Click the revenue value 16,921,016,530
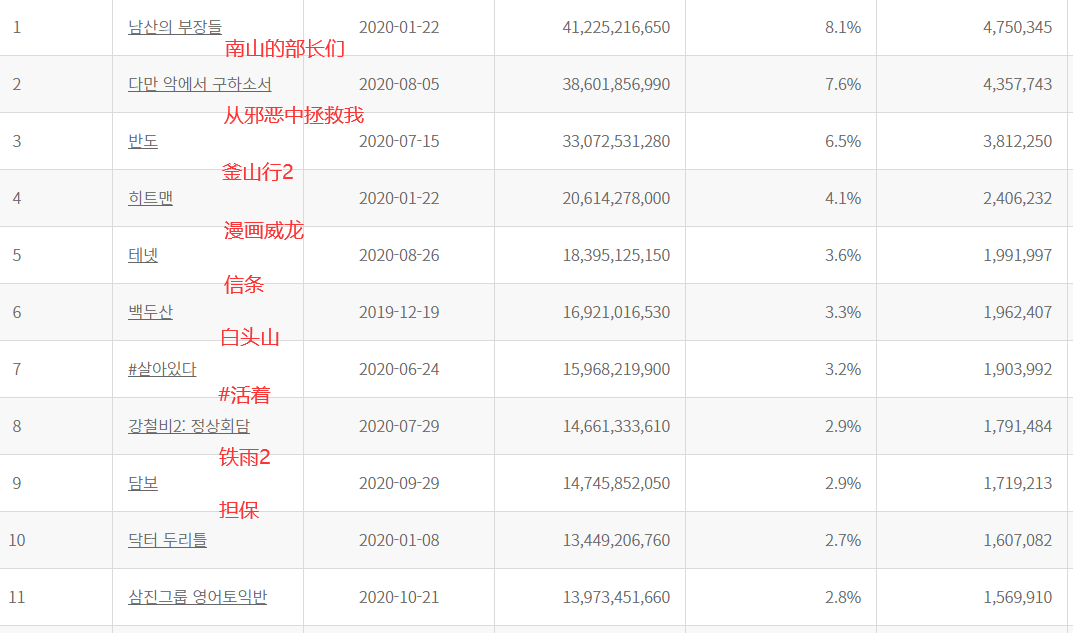Viewport: 1073px width, 633px height. [x=616, y=312]
